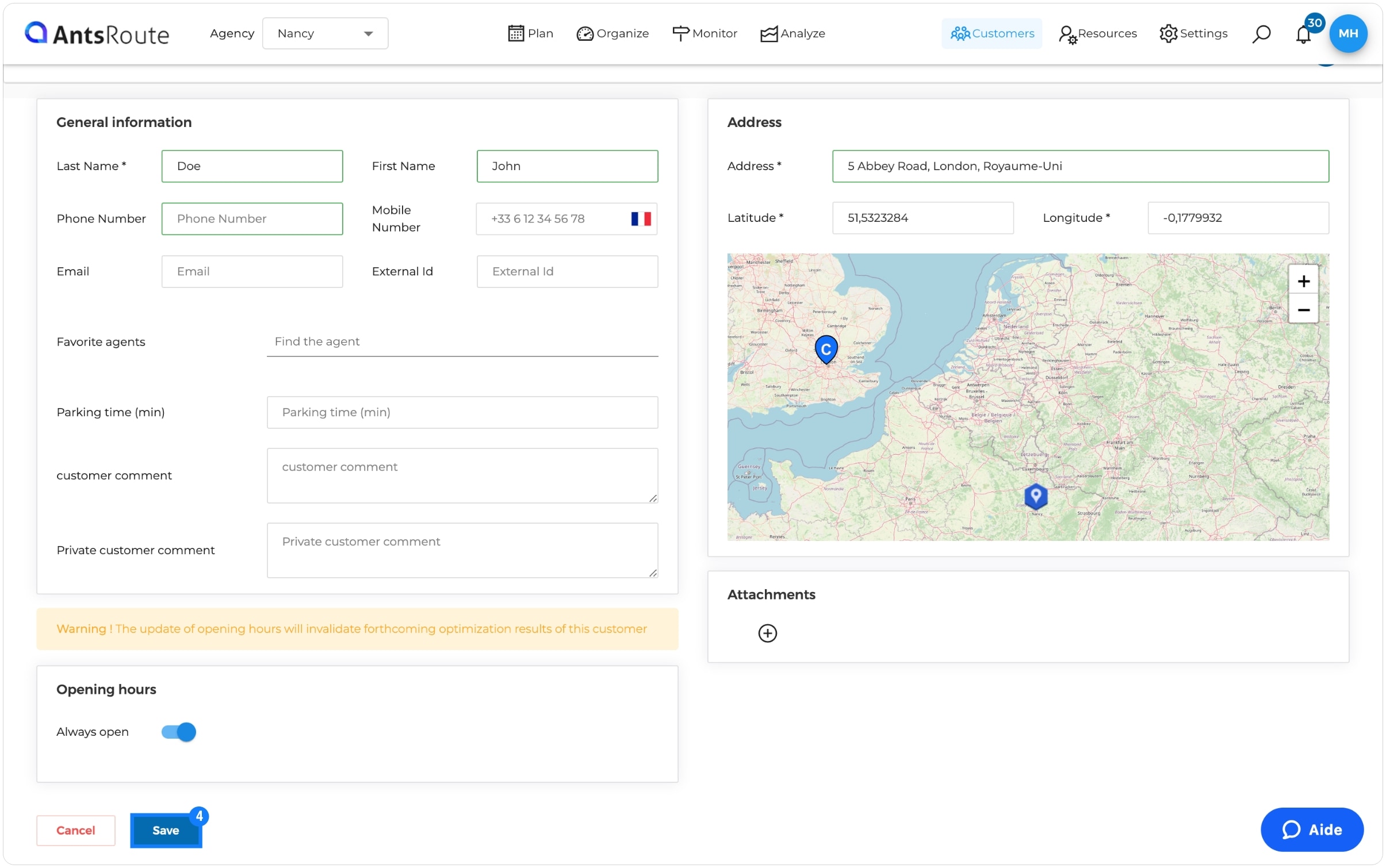This screenshot has height=868, width=1386.
Task: Open notifications bell icon
Action: click(1303, 35)
